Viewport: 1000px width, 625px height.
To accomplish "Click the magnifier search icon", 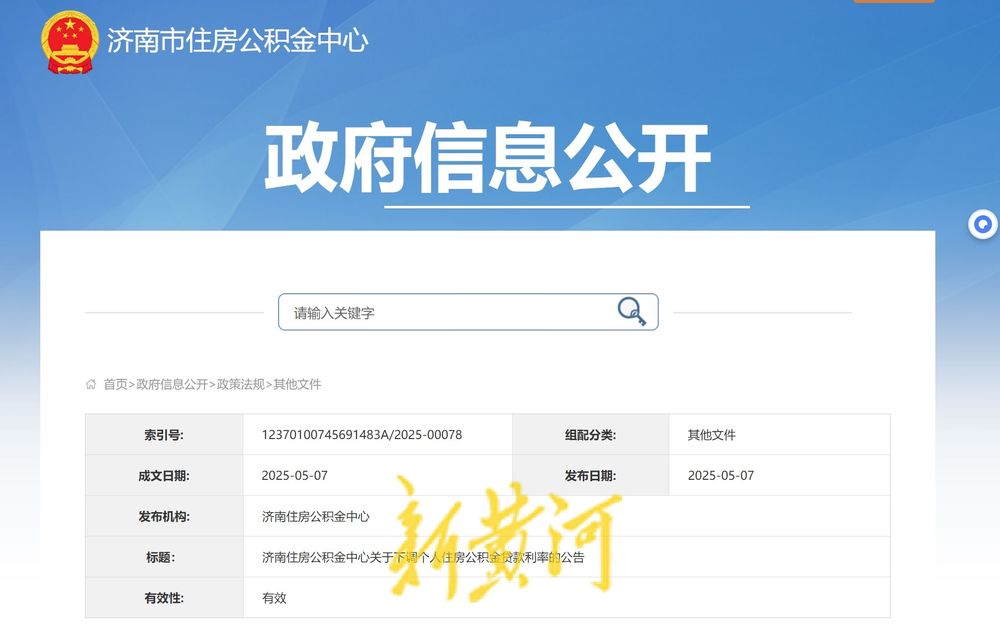I will (631, 311).
